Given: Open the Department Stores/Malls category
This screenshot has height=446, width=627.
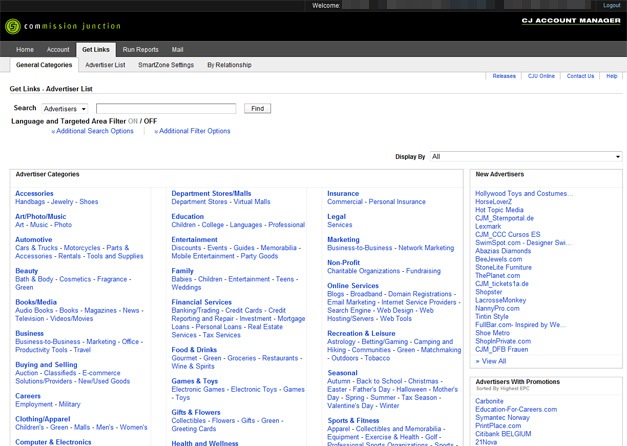Looking at the screenshot, I should tap(211, 194).
